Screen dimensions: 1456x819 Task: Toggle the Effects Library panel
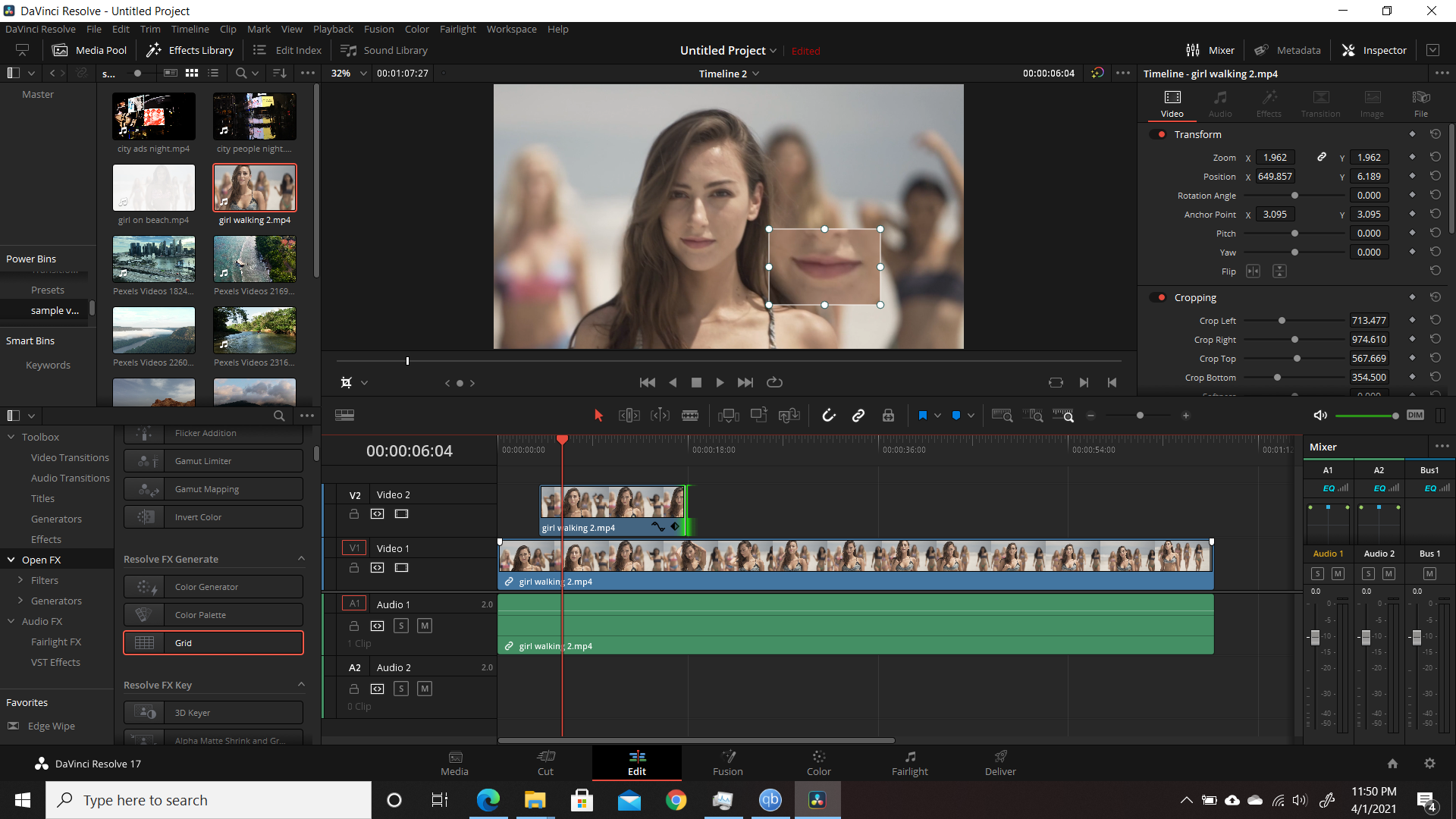(x=190, y=50)
